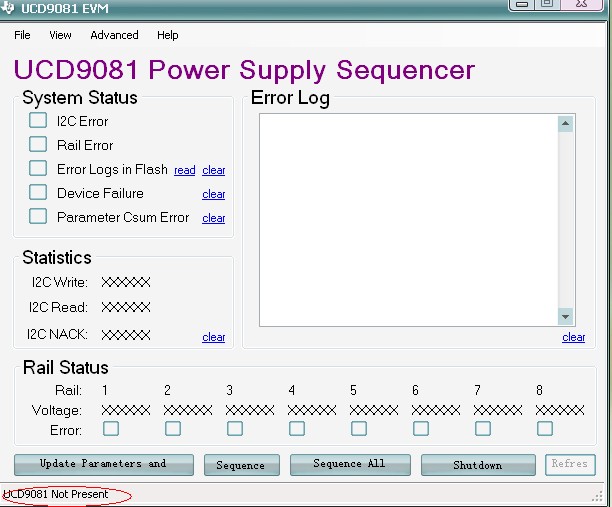Toggle the Rail 8 error checkbox
The height and width of the screenshot is (507, 612).
545,429
